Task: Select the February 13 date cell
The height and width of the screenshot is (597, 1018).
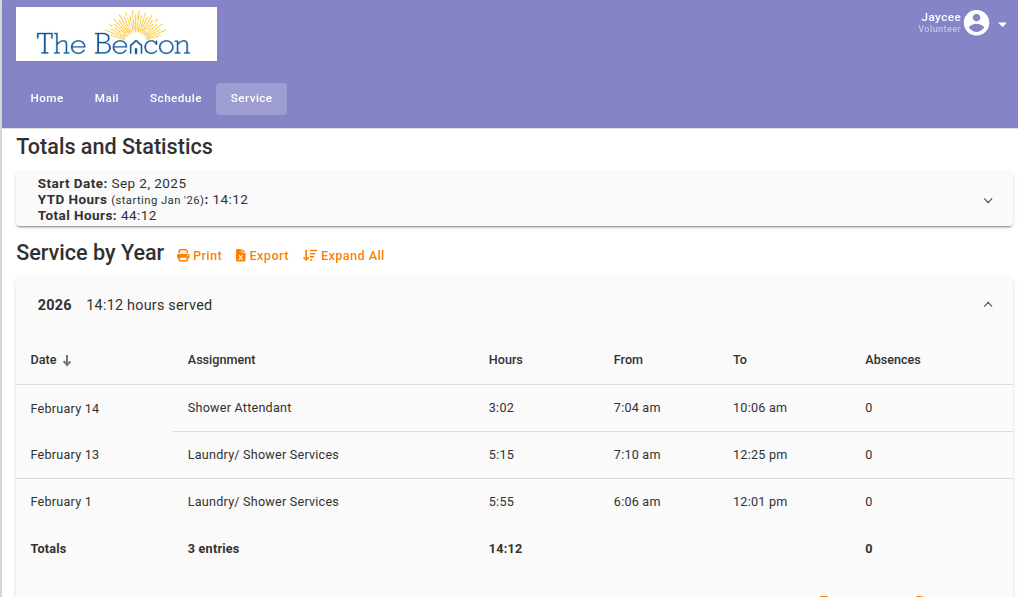Action: (x=65, y=455)
